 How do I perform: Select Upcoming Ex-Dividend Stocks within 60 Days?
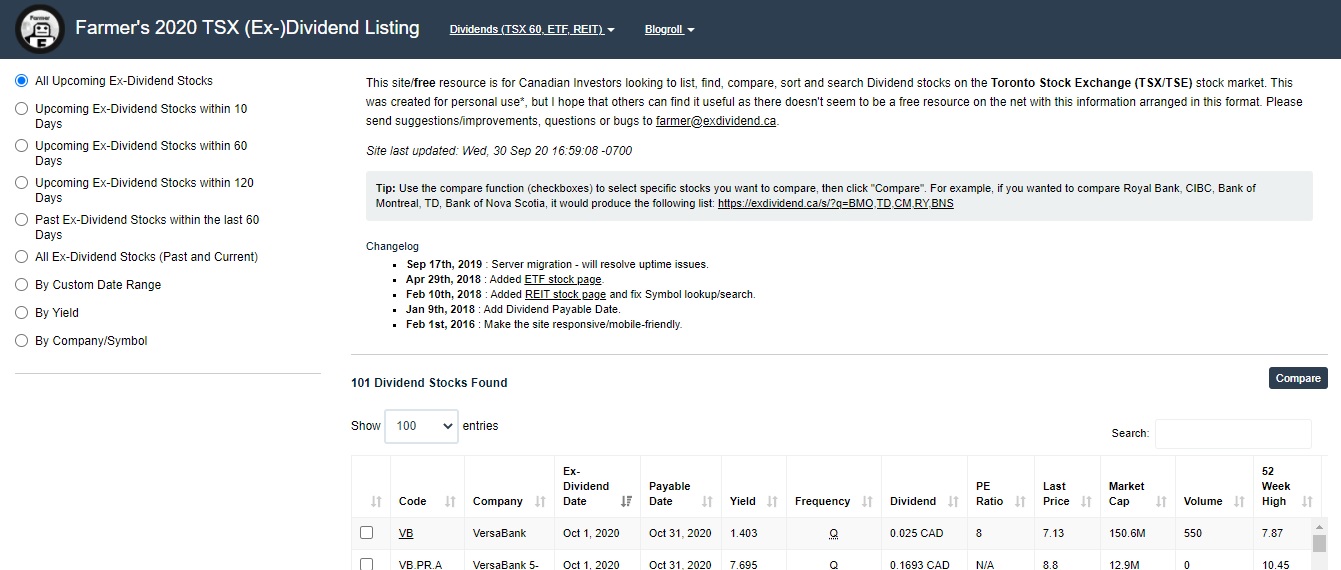[22, 146]
